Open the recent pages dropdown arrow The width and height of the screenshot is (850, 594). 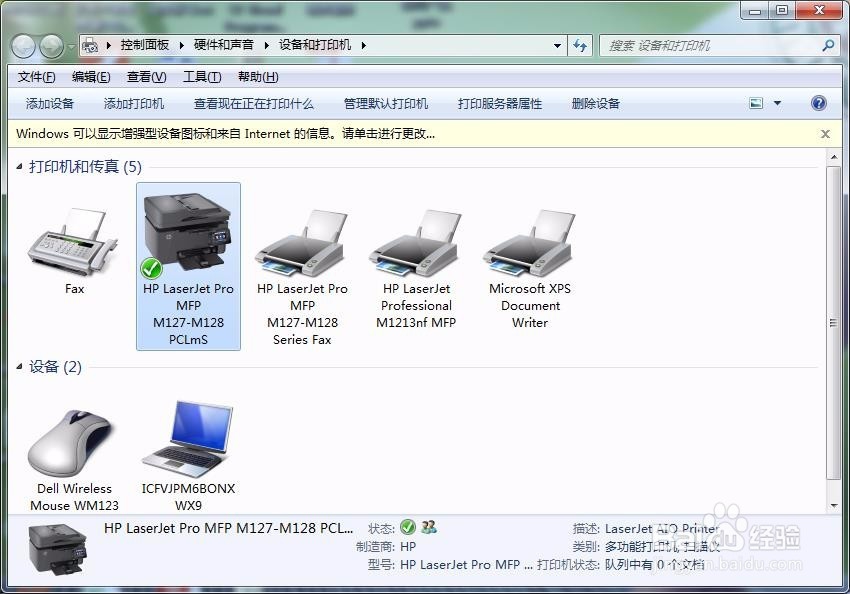tap(70, 47)
